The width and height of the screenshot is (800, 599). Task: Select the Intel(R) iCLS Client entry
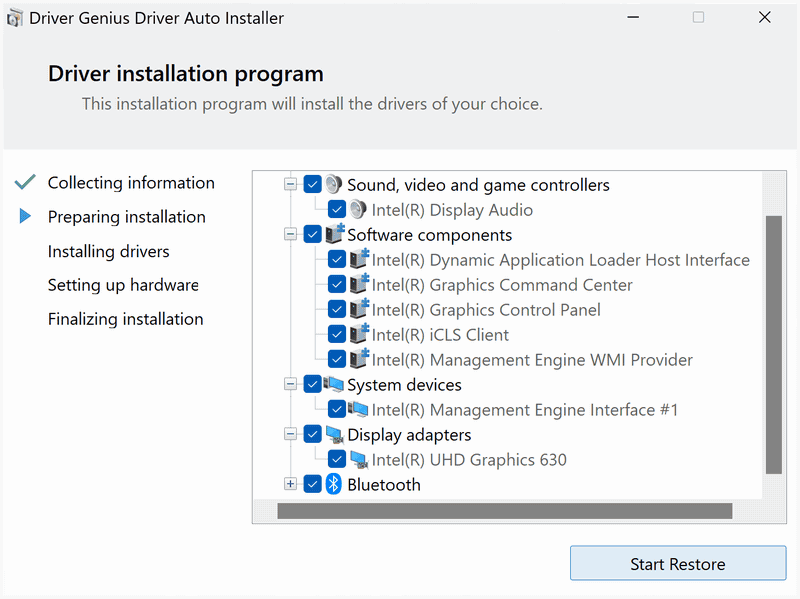[x=440, y=335]
